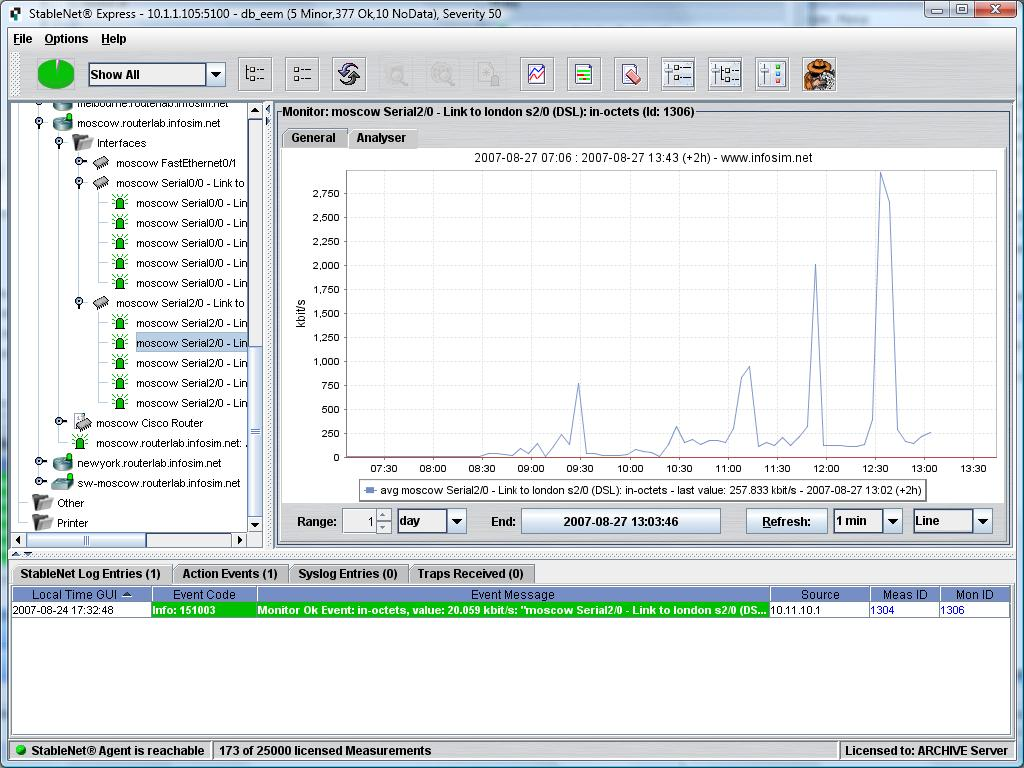Switch to the Analyser tab
Screen dimensions: 1024x768
point(381,138)
